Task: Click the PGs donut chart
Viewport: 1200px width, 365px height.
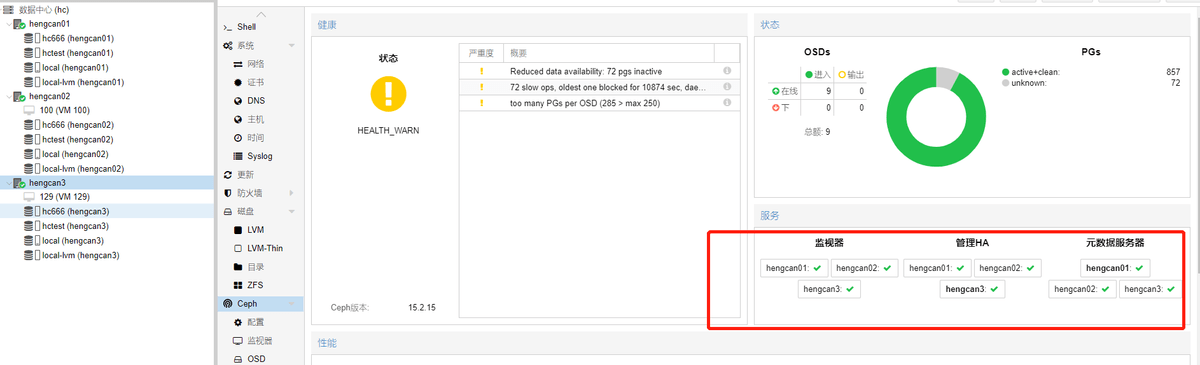Action: [x=935, y=117]
